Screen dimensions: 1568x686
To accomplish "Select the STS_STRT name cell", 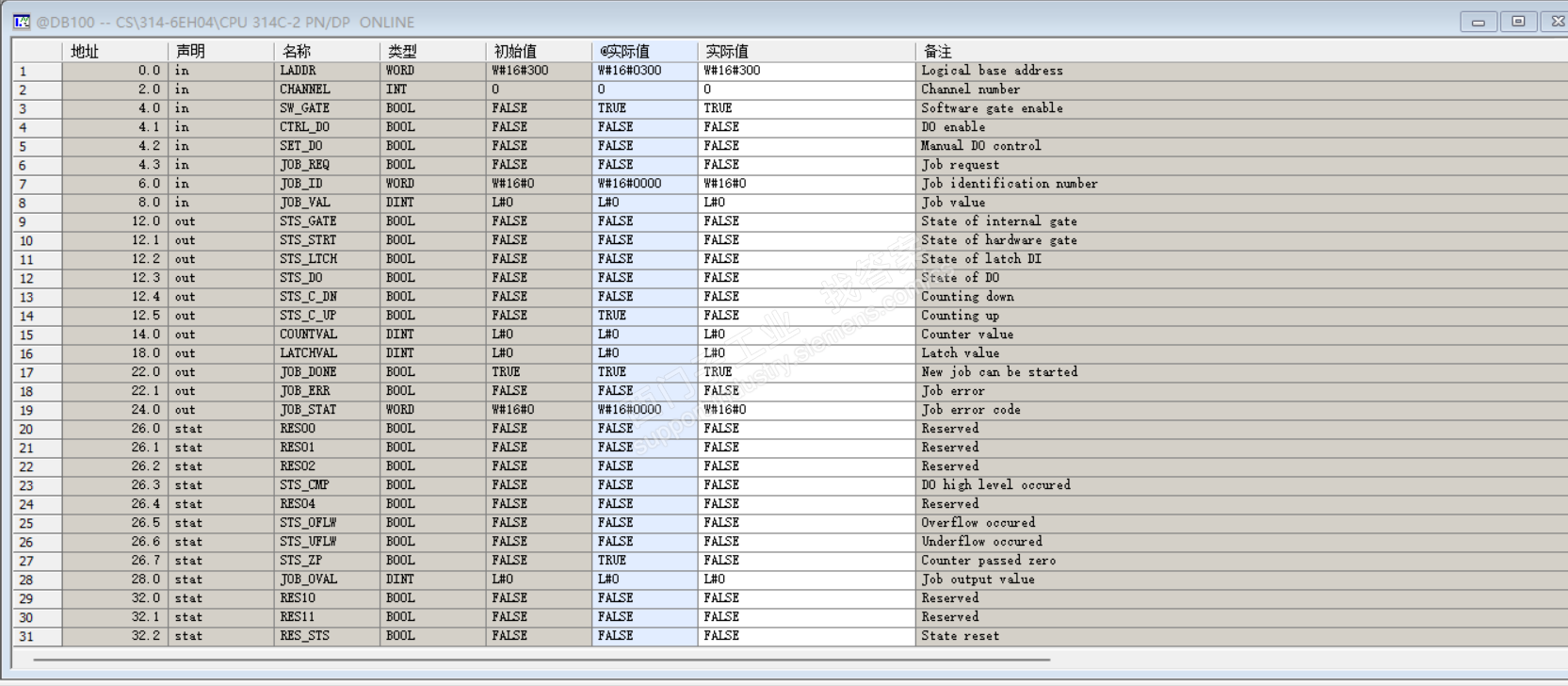I will pos(327,240).
